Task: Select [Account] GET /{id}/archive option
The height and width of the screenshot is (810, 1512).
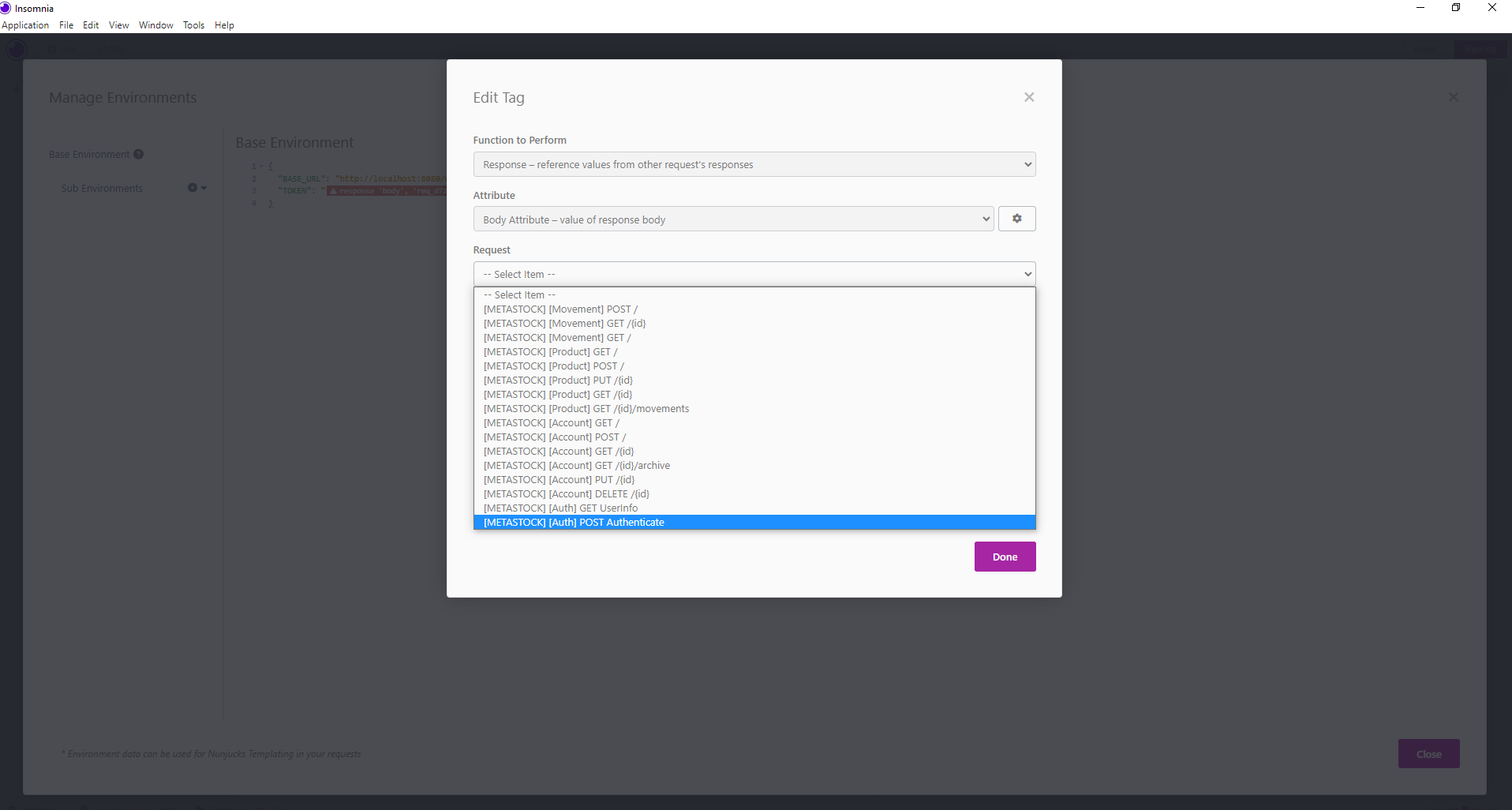Action: (754, 466)
